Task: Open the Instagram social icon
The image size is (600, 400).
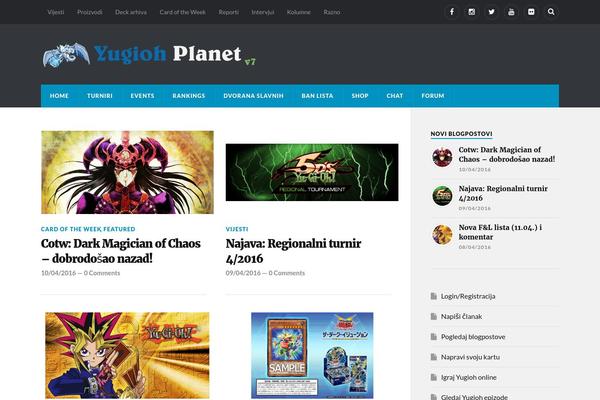Action: pyautogui.click(x=471, y=12)
